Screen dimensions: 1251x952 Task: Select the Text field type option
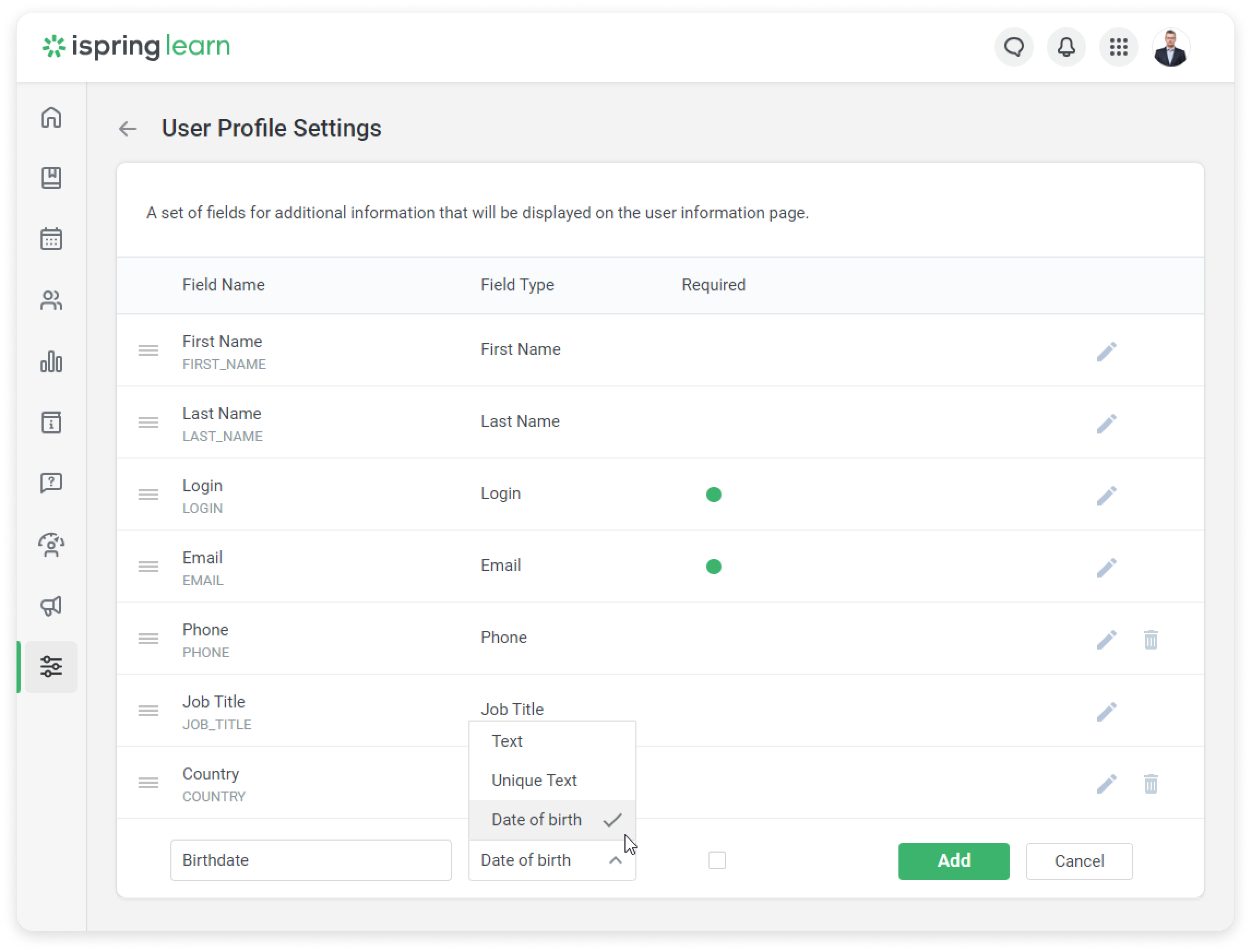pos(507,741)
